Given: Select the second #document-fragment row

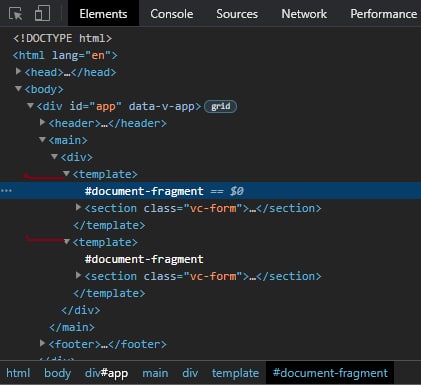Looking at the screenshot, I should [144, 259].
